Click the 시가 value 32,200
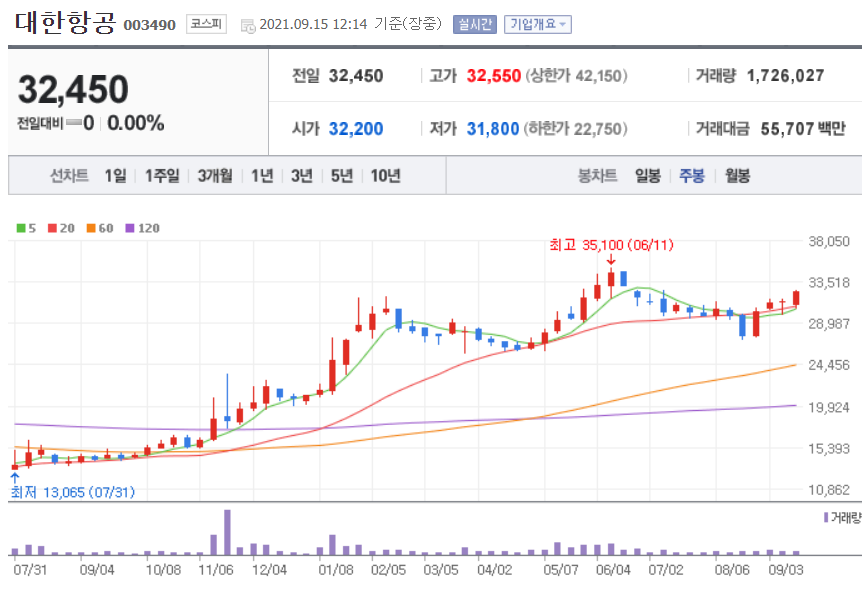The image size is (862, 594). [x=356, y=129]
